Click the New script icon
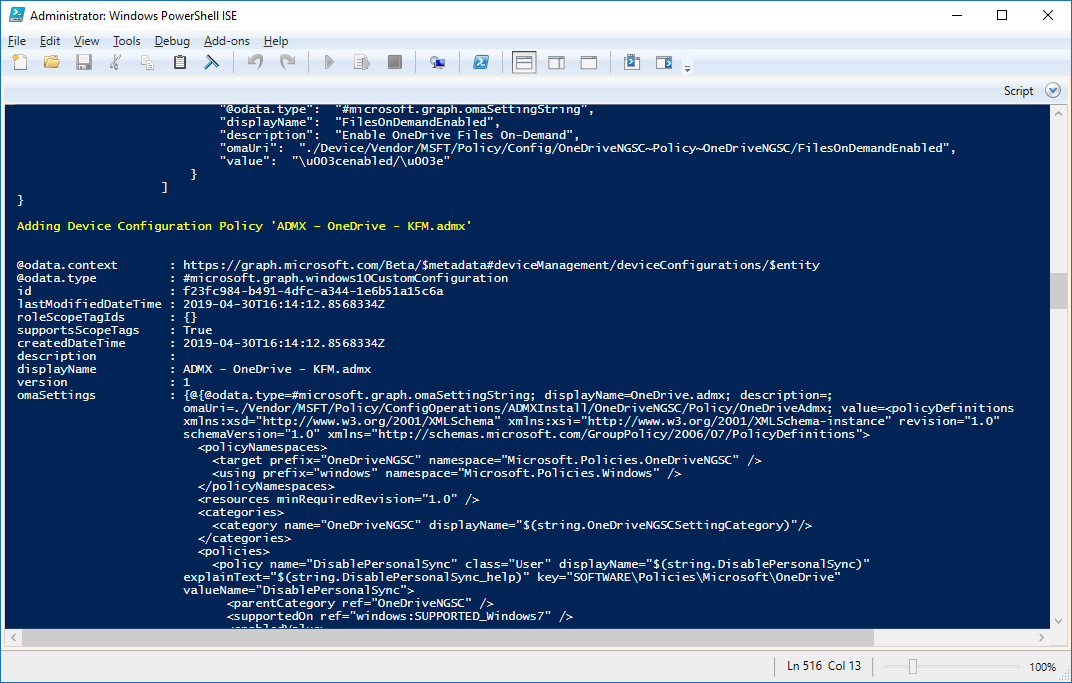Viewport: 1072px width, 683px height. (x=20, y=62)
